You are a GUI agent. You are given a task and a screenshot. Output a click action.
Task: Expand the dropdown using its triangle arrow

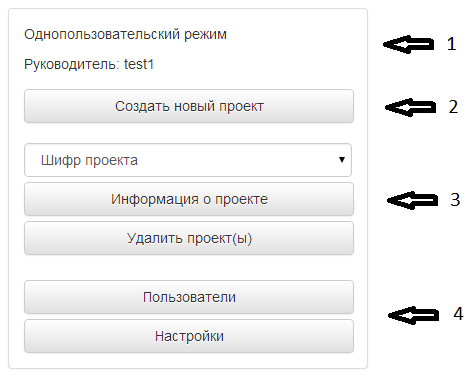pos(342,160)
